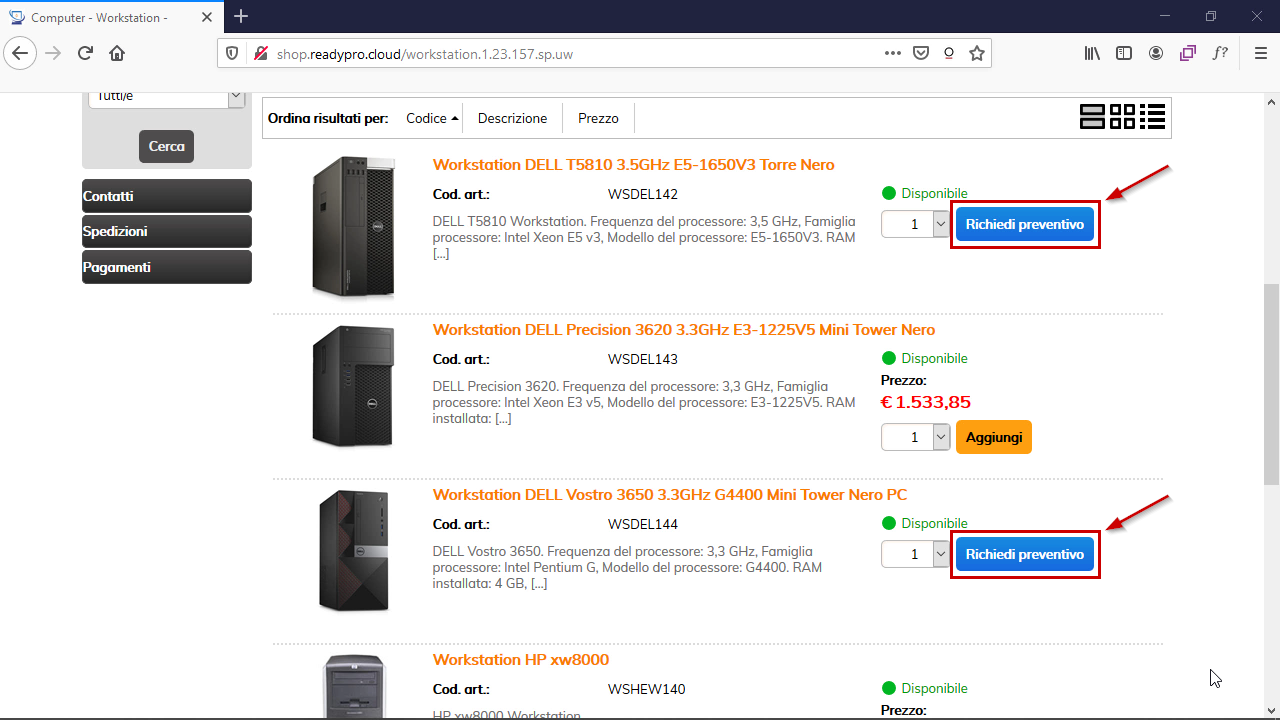Image resolution: width=1280 pixels, height=720 pixels.
Task: Click the forward navigation arrow
Action: pos(53,53)
